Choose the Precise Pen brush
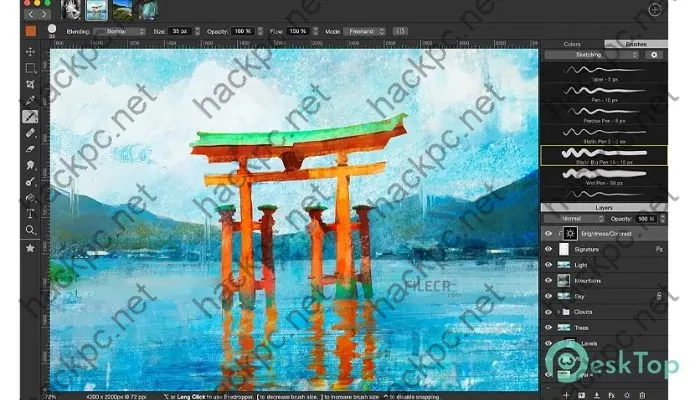Screen dimensions: 700x400 604,114
